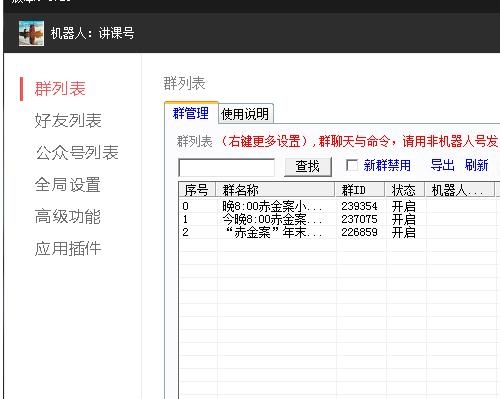Click the 查找 button

(x=308, y=166)
